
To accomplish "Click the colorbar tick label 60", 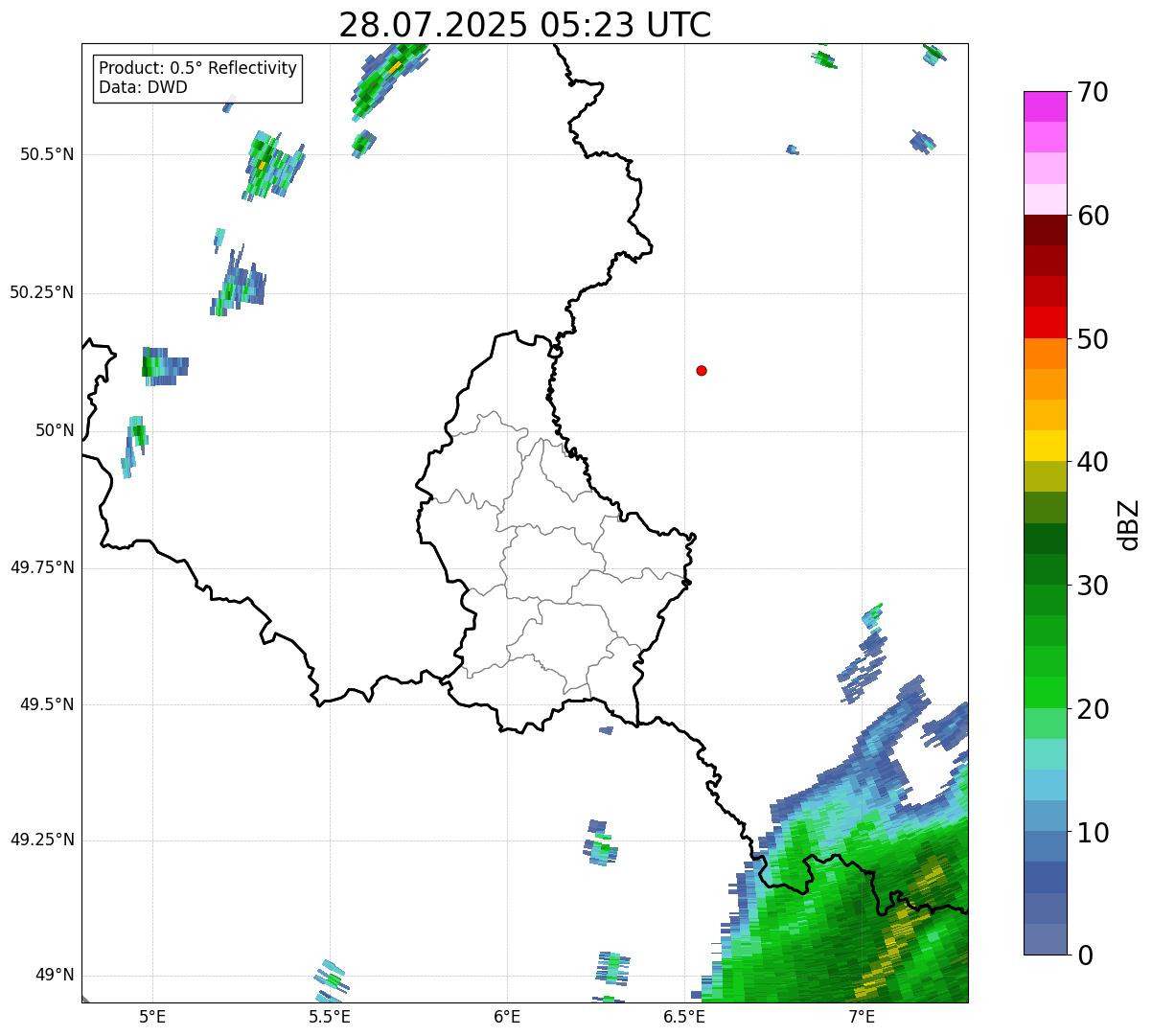I will pos(1093,216).
